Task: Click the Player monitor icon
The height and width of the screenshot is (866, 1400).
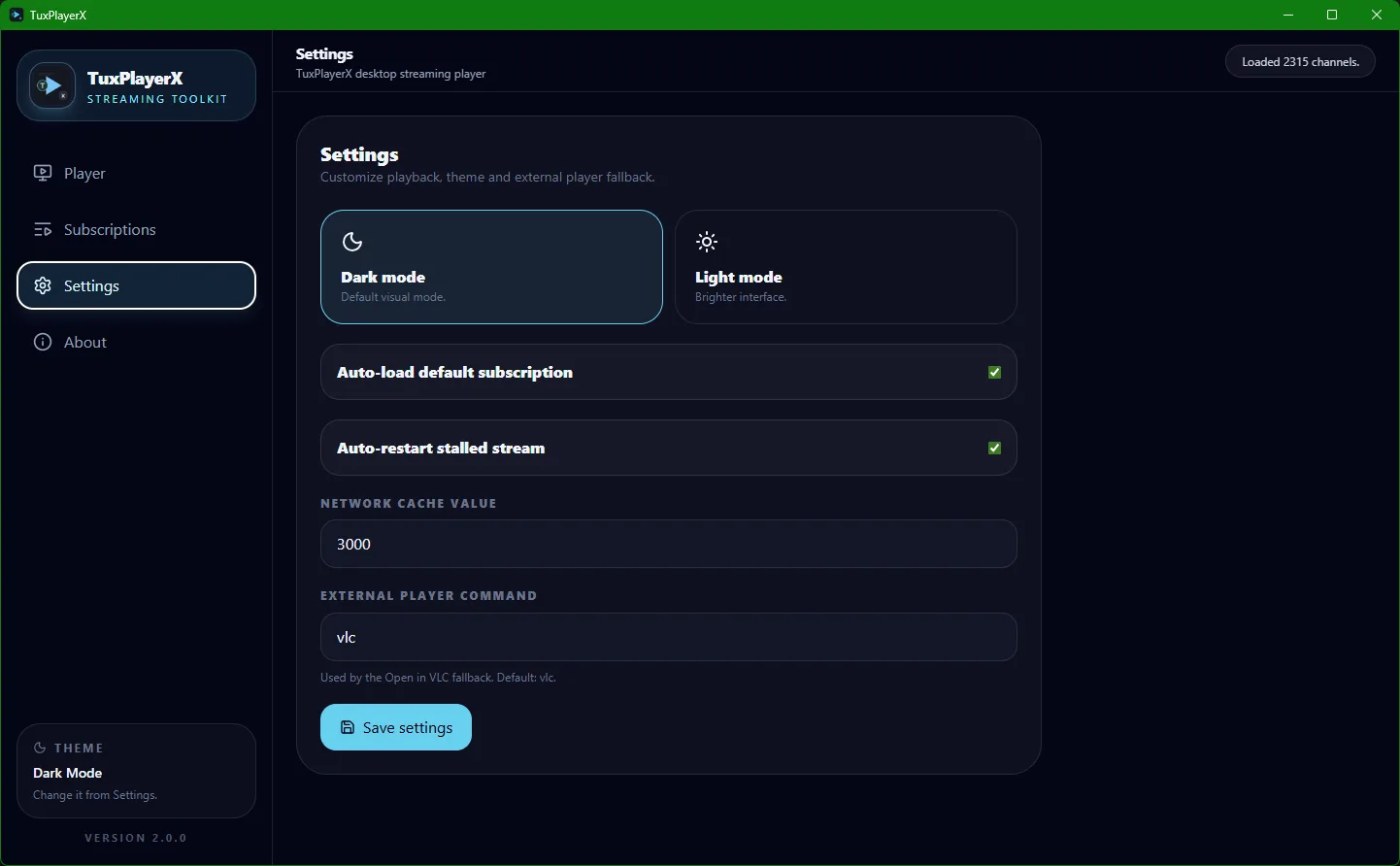Action: [43, 173]
